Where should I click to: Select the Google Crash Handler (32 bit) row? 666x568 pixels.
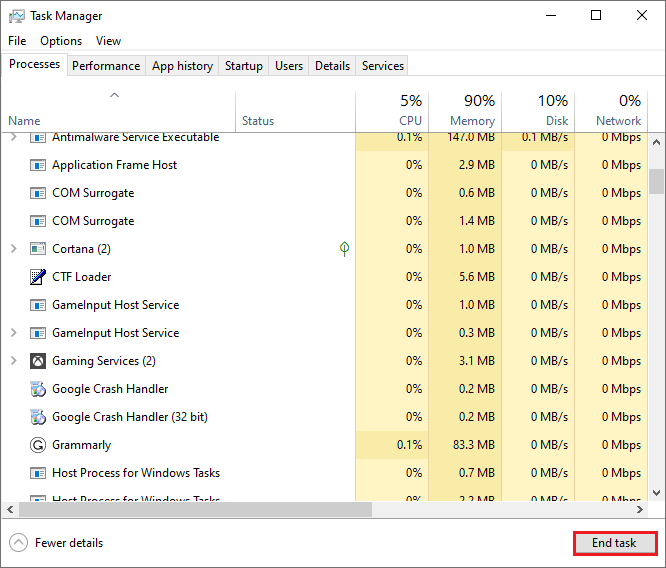pos(325,417)
